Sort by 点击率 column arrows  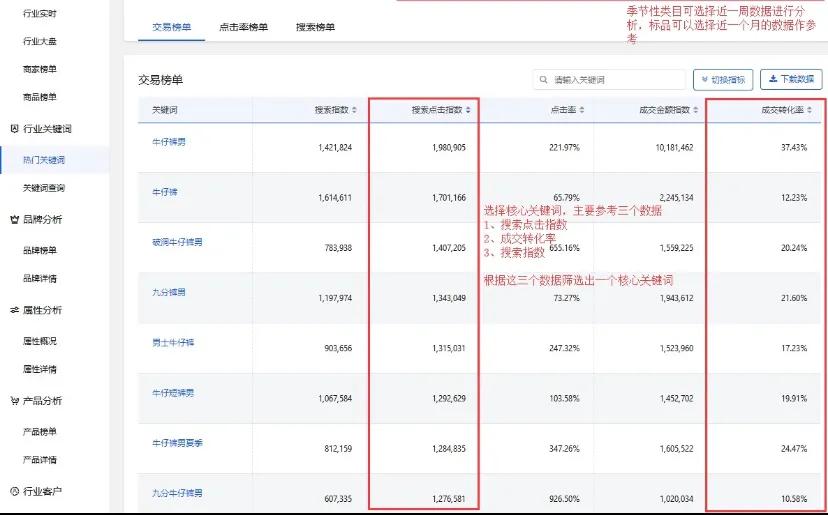(582, 110)
